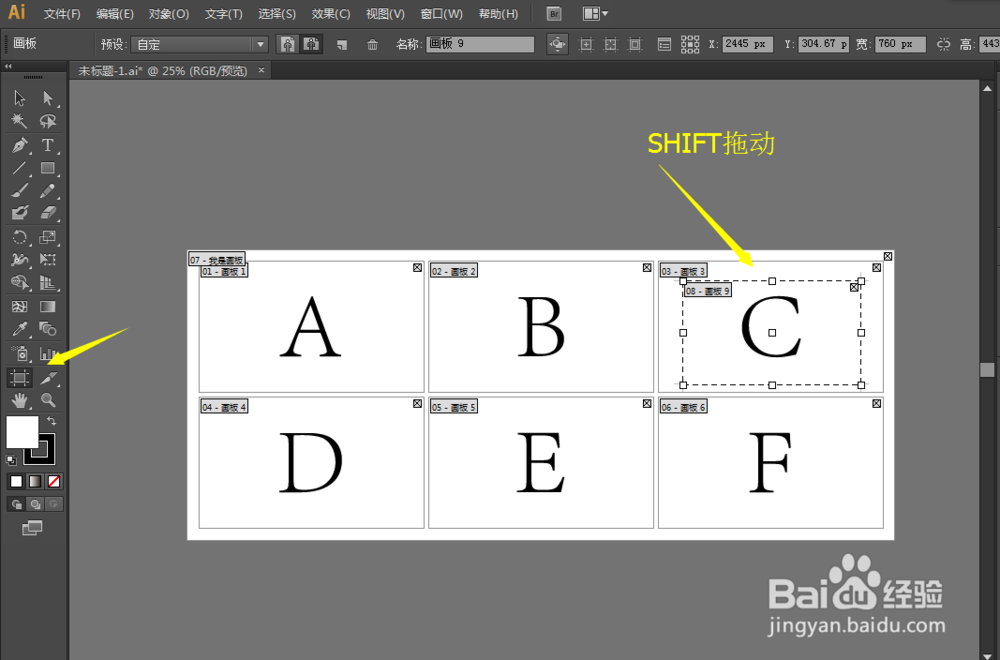Image resolution: width=1000 pixels, height=660 pixels.
Task: Select the Selection tool (black arrow)
Action: (x=19, y=98)
